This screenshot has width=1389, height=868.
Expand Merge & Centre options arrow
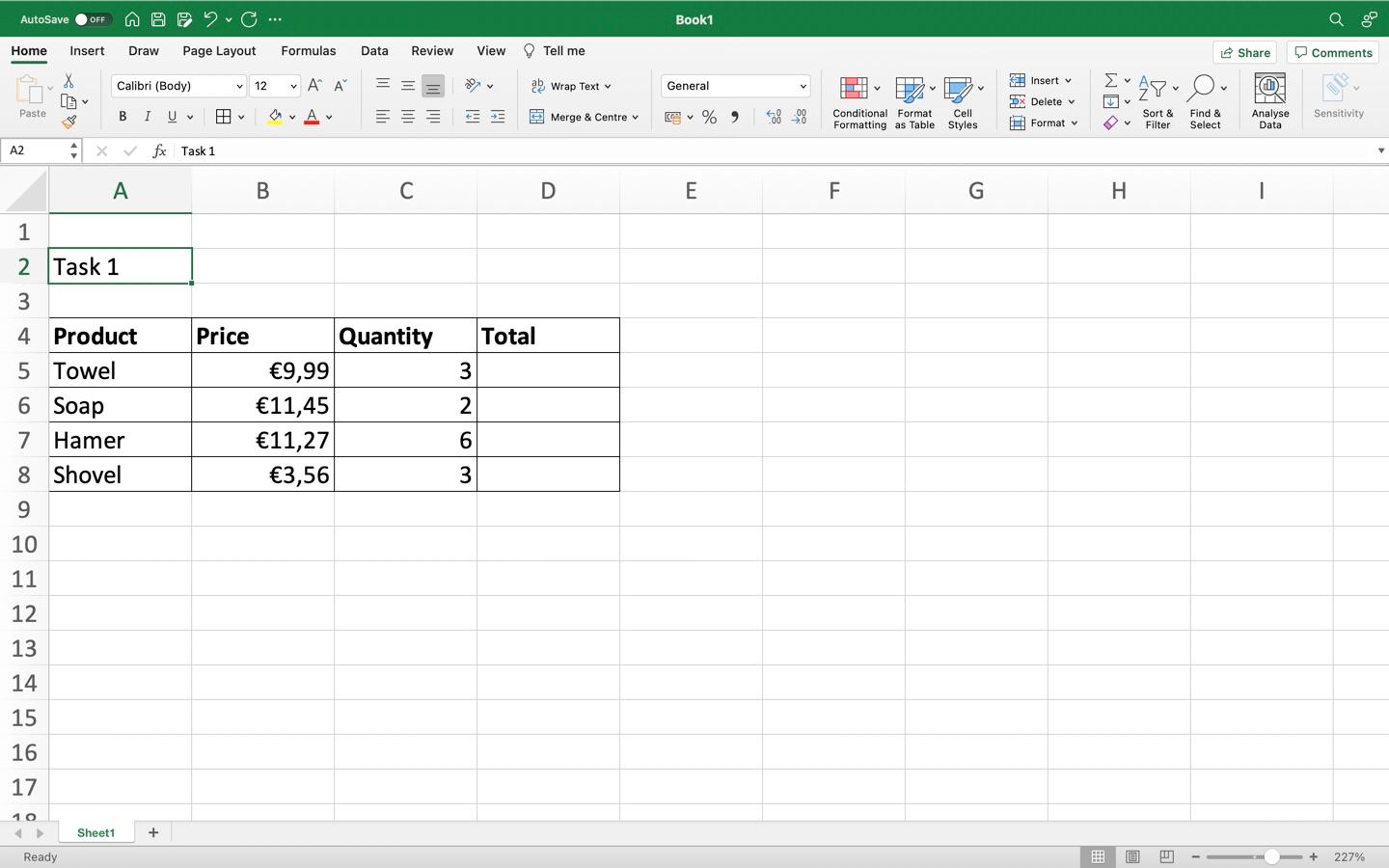click(x=636, y=118)
